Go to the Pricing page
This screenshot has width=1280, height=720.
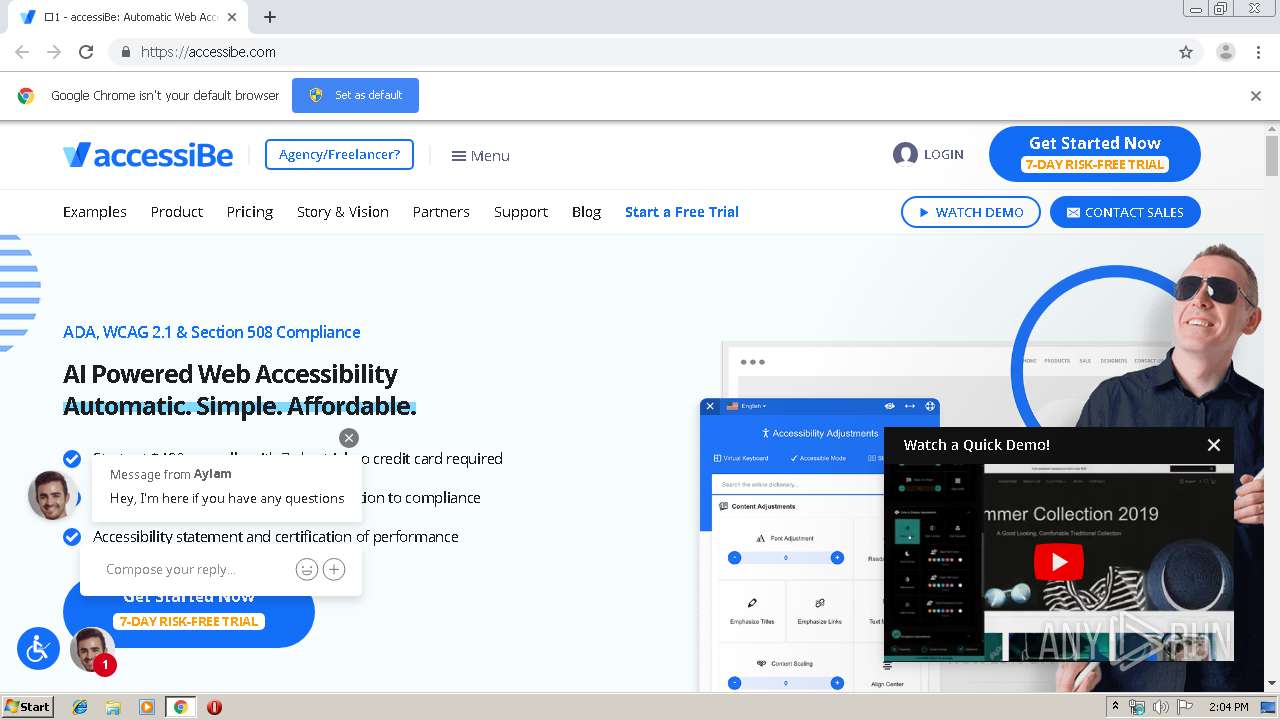pyautogui.click(x=250, y=212)
